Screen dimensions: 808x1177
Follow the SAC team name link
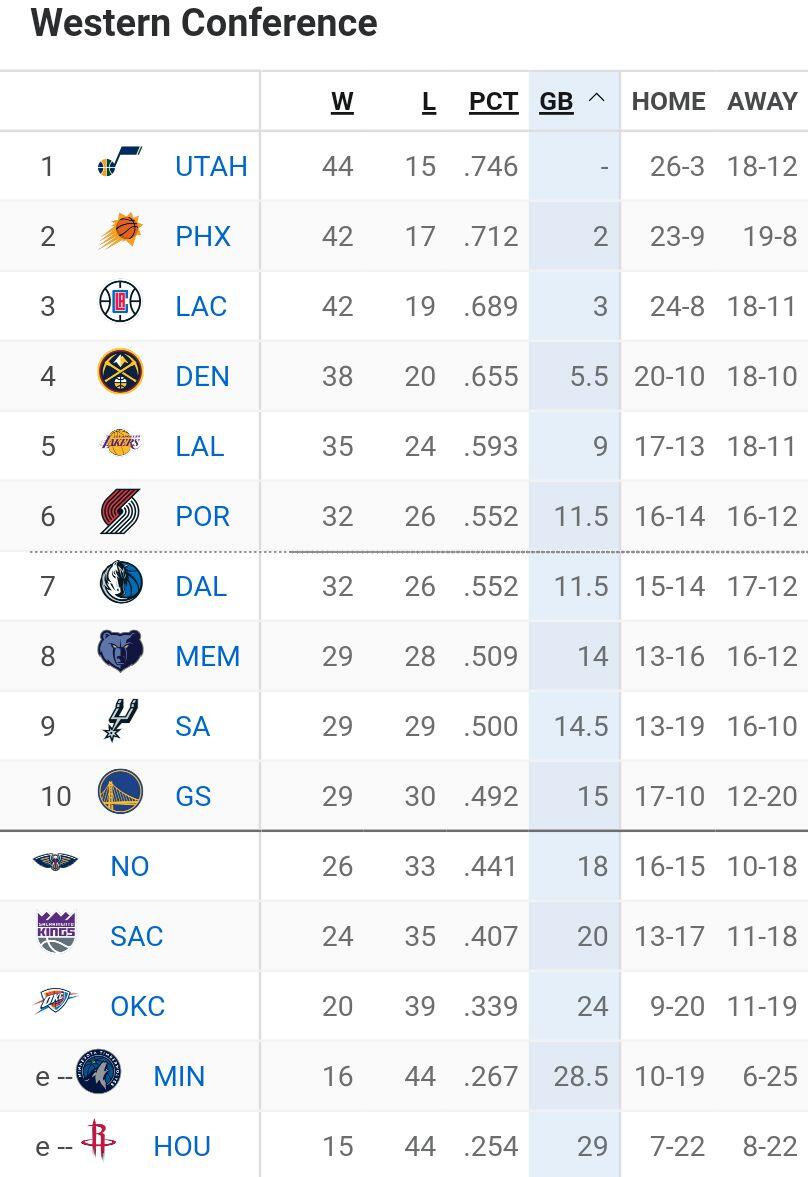136,936
